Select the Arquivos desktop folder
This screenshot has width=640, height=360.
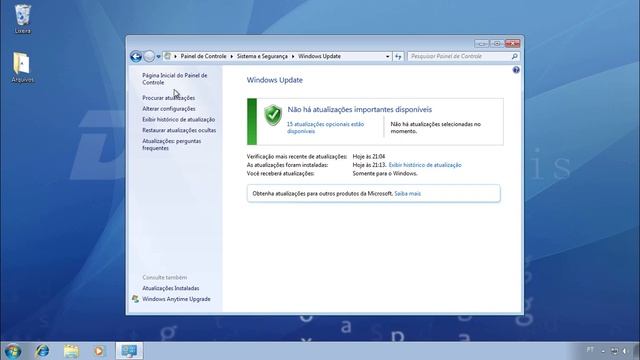22,67
